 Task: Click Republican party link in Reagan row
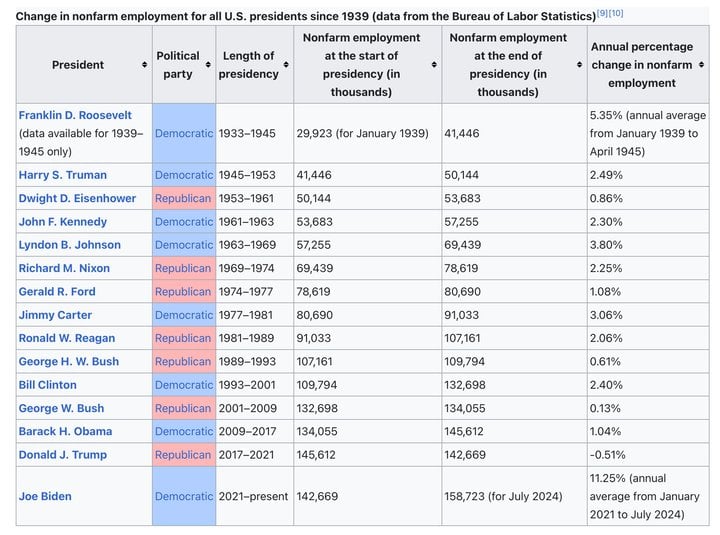click(x=183, y=338)
